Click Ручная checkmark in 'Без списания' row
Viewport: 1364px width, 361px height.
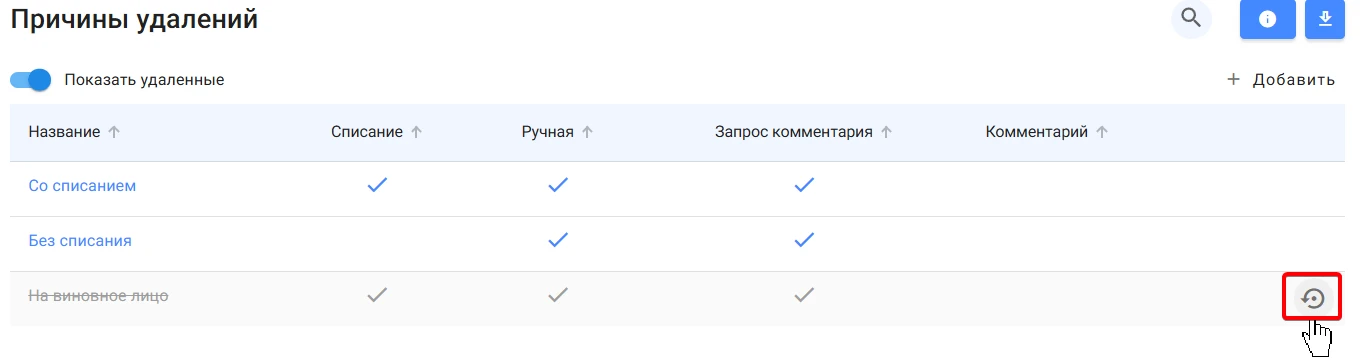pos(558,240)
